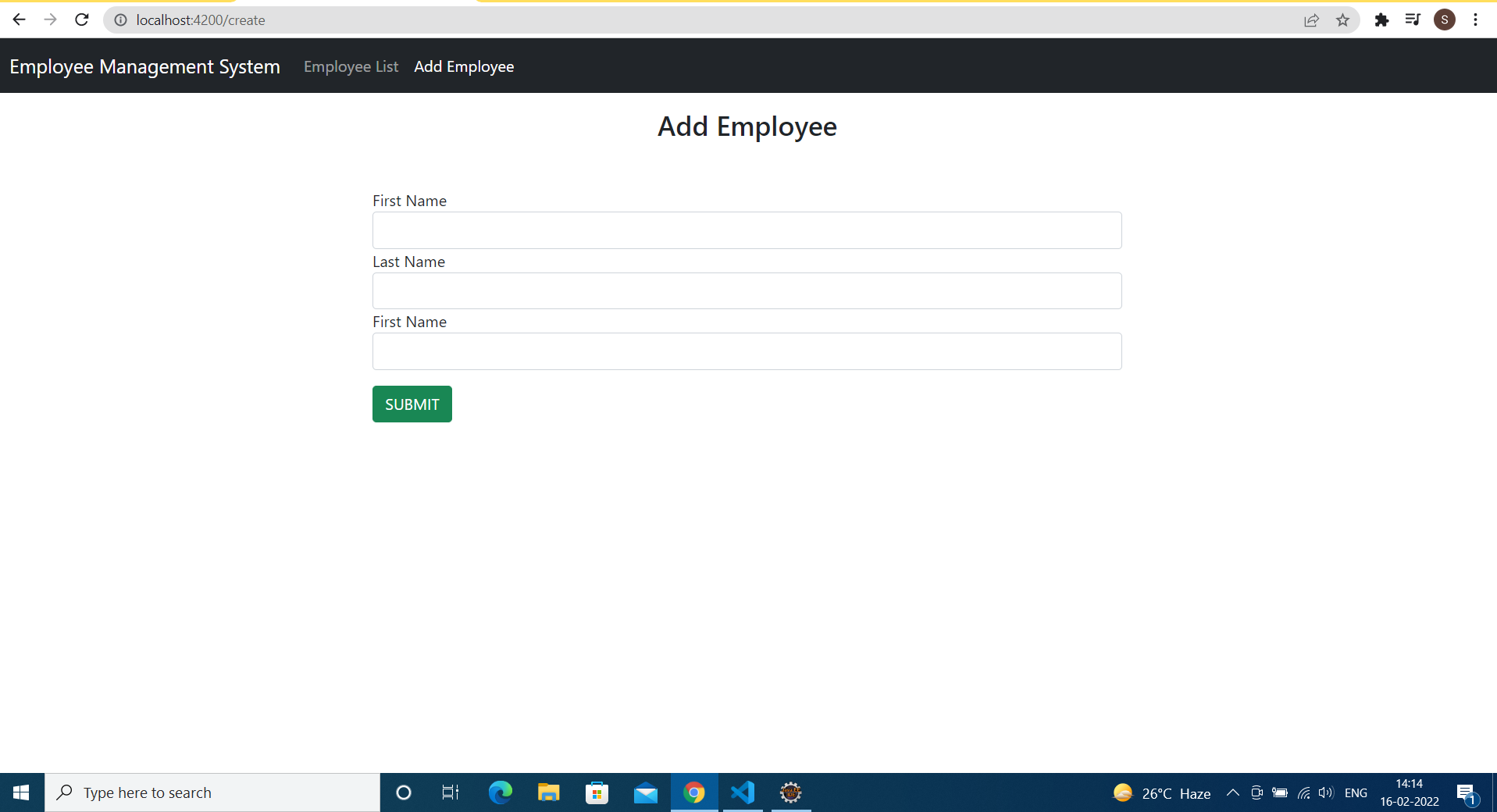Click inside the First Name input field

[x=746, y=230]
